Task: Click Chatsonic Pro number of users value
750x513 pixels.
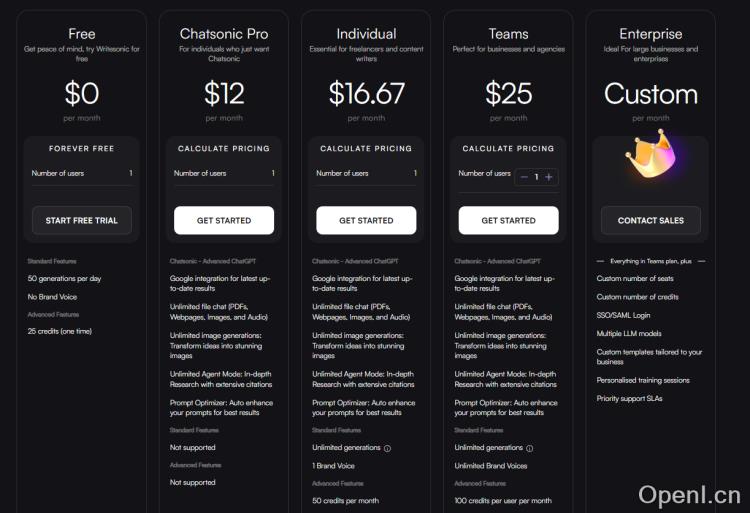Action: pos(273,173)
